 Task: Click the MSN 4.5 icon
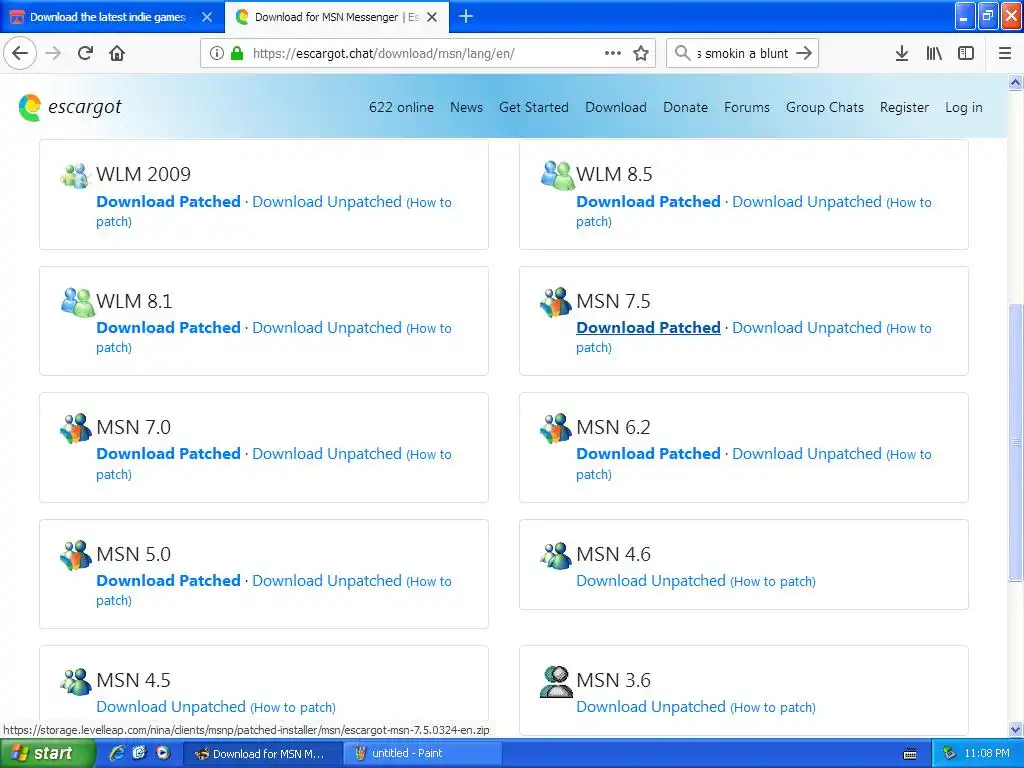pyautogui.click(x=76, y=681)
